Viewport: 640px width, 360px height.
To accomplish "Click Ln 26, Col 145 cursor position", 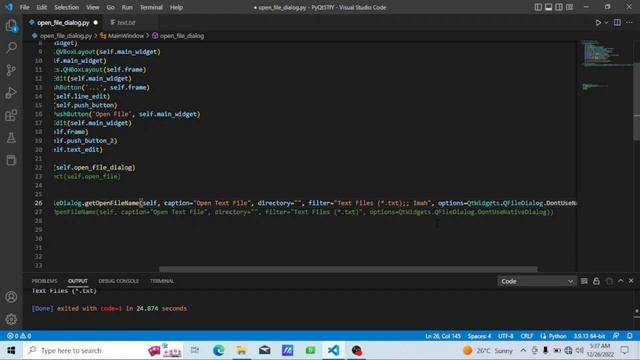I will click(443, 336).
